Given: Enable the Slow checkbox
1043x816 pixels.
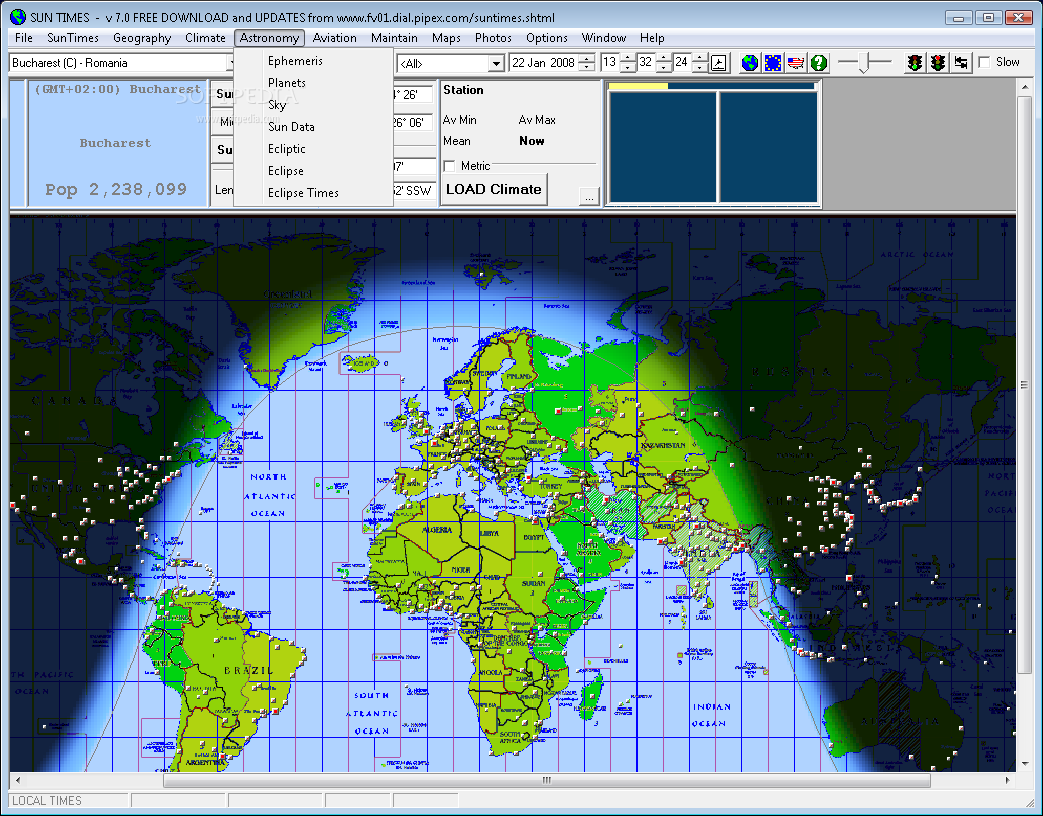Looking at the screenshot, I should pos(985,62).
